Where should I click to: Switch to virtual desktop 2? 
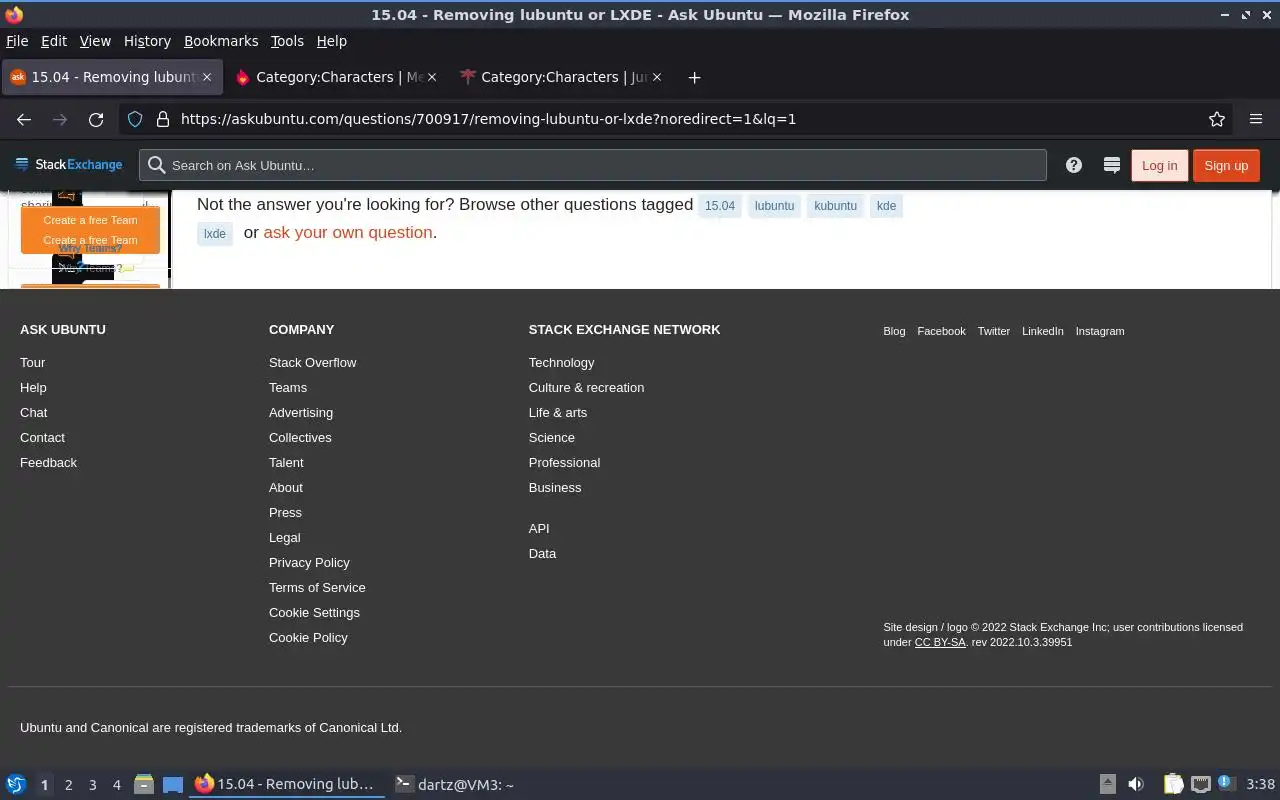tap(68, 785)
